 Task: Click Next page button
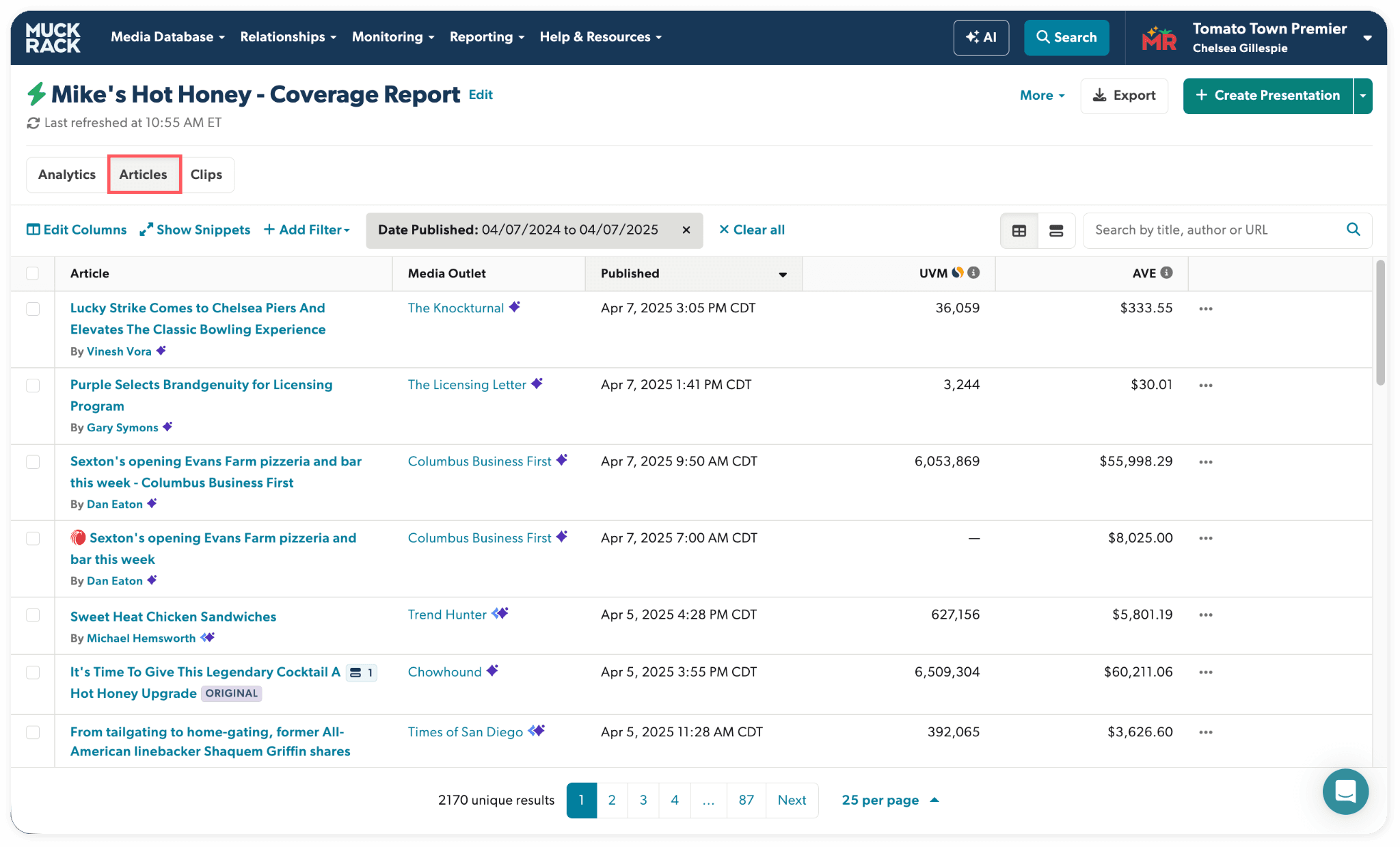792,801
